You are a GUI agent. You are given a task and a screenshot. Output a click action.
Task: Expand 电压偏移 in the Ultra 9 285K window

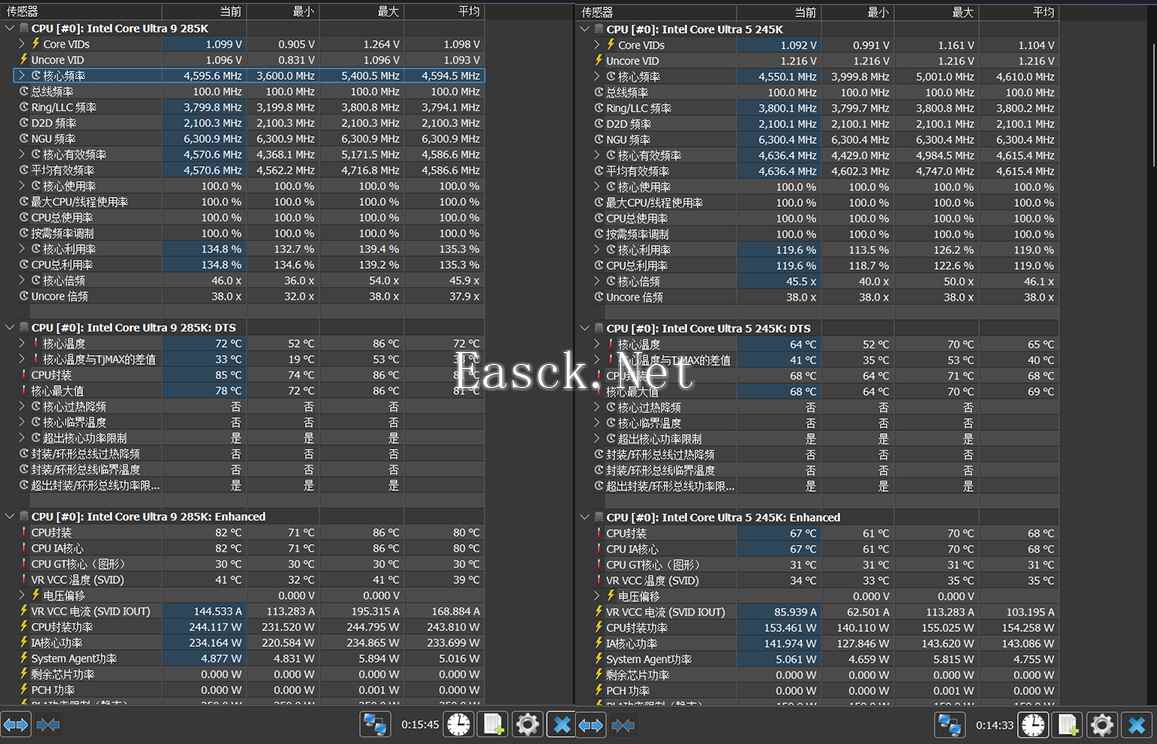click(21, 595)
